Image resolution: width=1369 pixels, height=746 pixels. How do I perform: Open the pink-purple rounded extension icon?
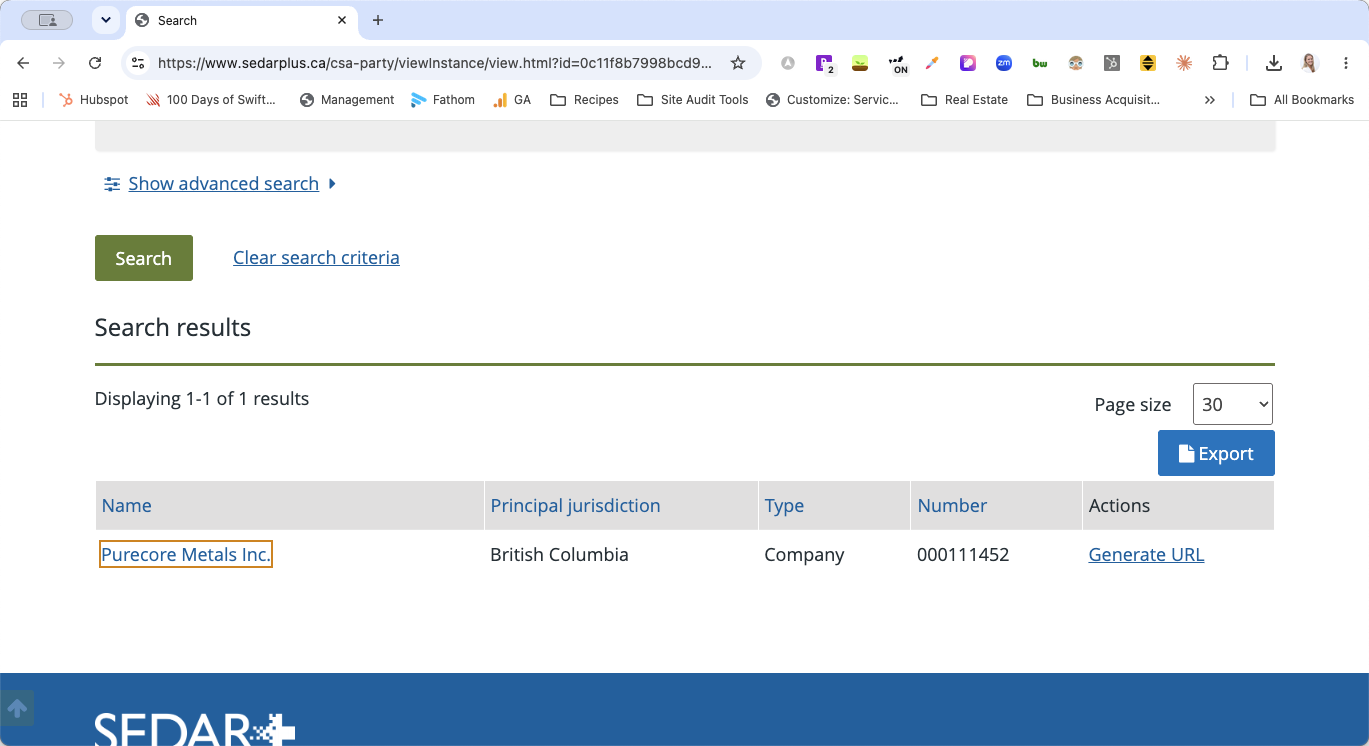click(968, 63)
